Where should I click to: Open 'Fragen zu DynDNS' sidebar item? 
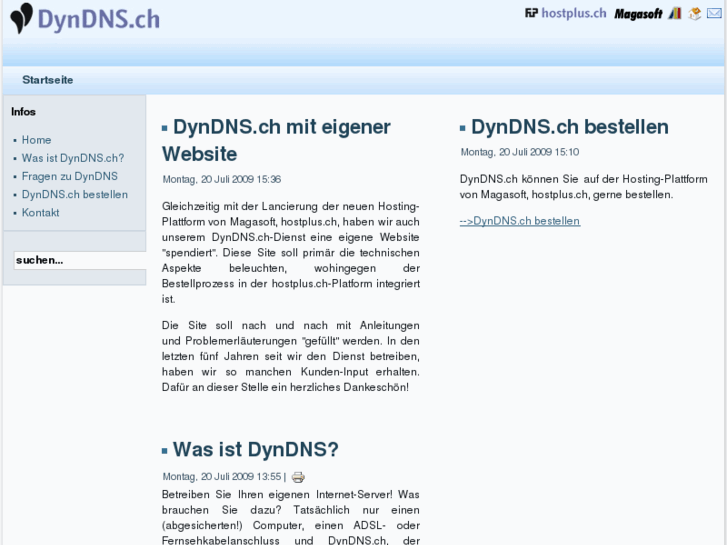70,176
